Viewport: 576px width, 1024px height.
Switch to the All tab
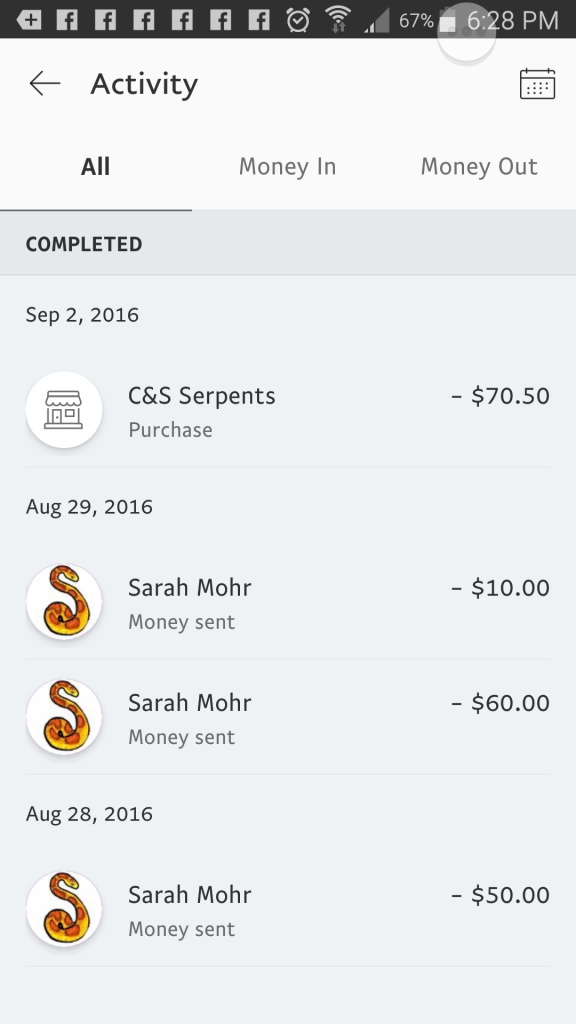(95, 167)
